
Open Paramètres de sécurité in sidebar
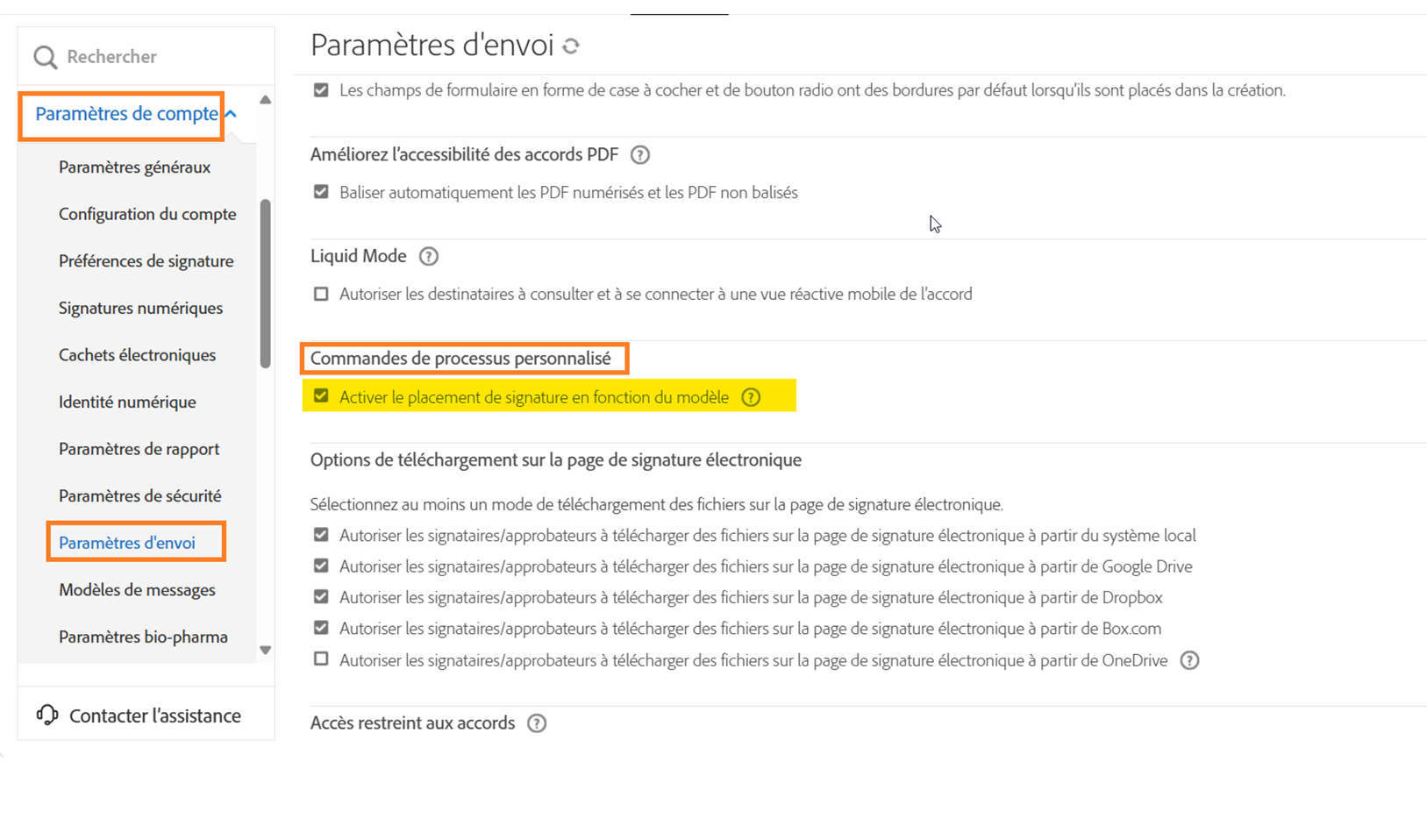point(139,496)
